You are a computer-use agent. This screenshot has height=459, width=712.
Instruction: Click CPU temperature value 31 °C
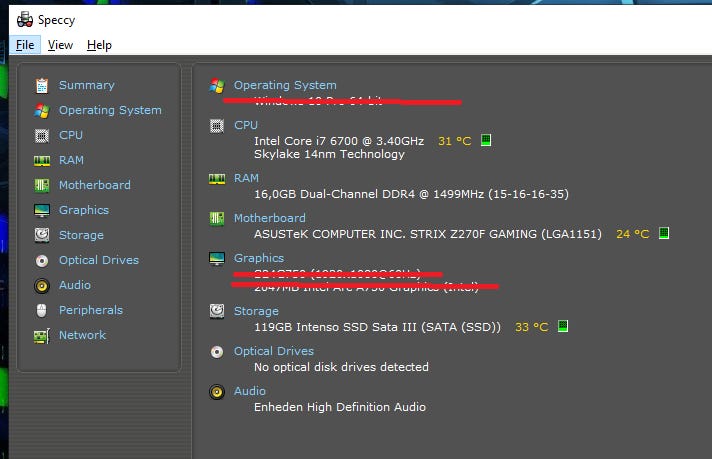[x=455, y=141]
